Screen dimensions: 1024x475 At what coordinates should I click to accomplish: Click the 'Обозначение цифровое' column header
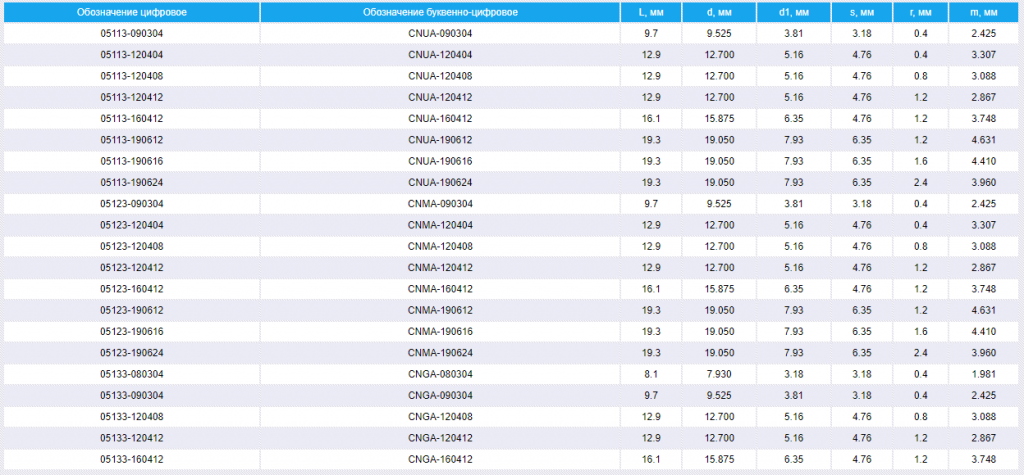[x=132, y=12]
